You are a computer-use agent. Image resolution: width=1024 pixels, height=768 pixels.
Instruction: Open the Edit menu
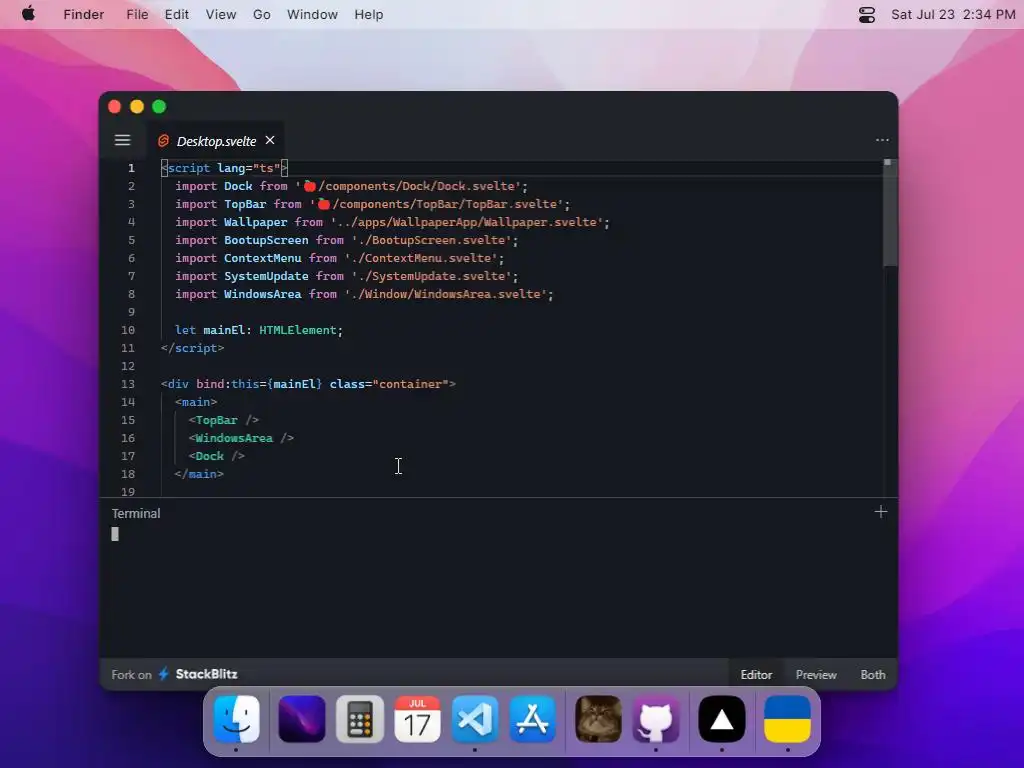click(176, 14)
